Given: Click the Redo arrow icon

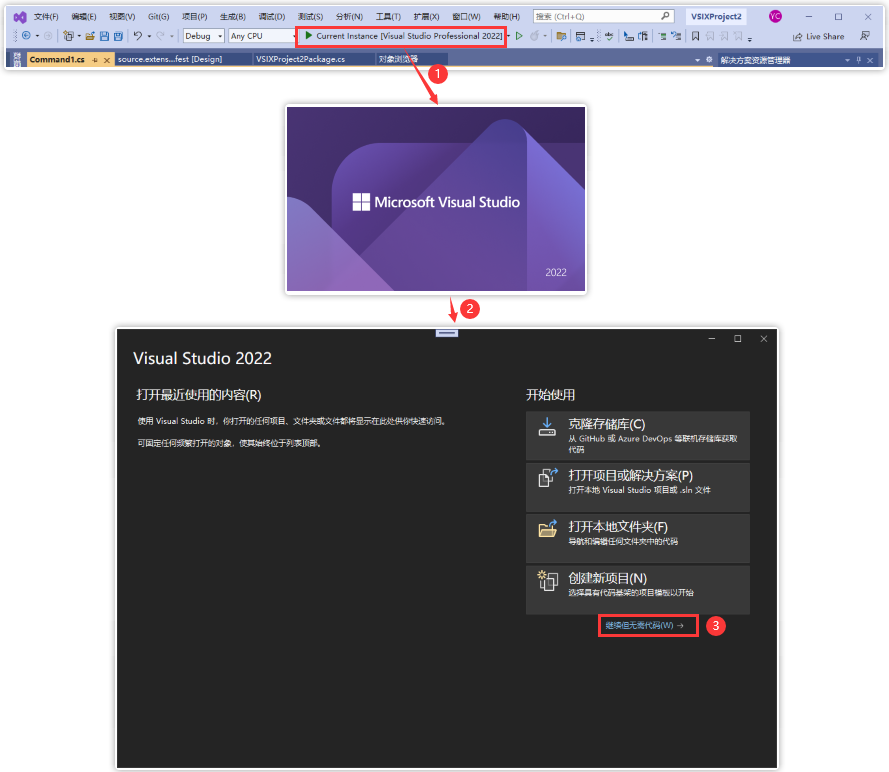Looking at the screenshot, I should coord(160,36).
